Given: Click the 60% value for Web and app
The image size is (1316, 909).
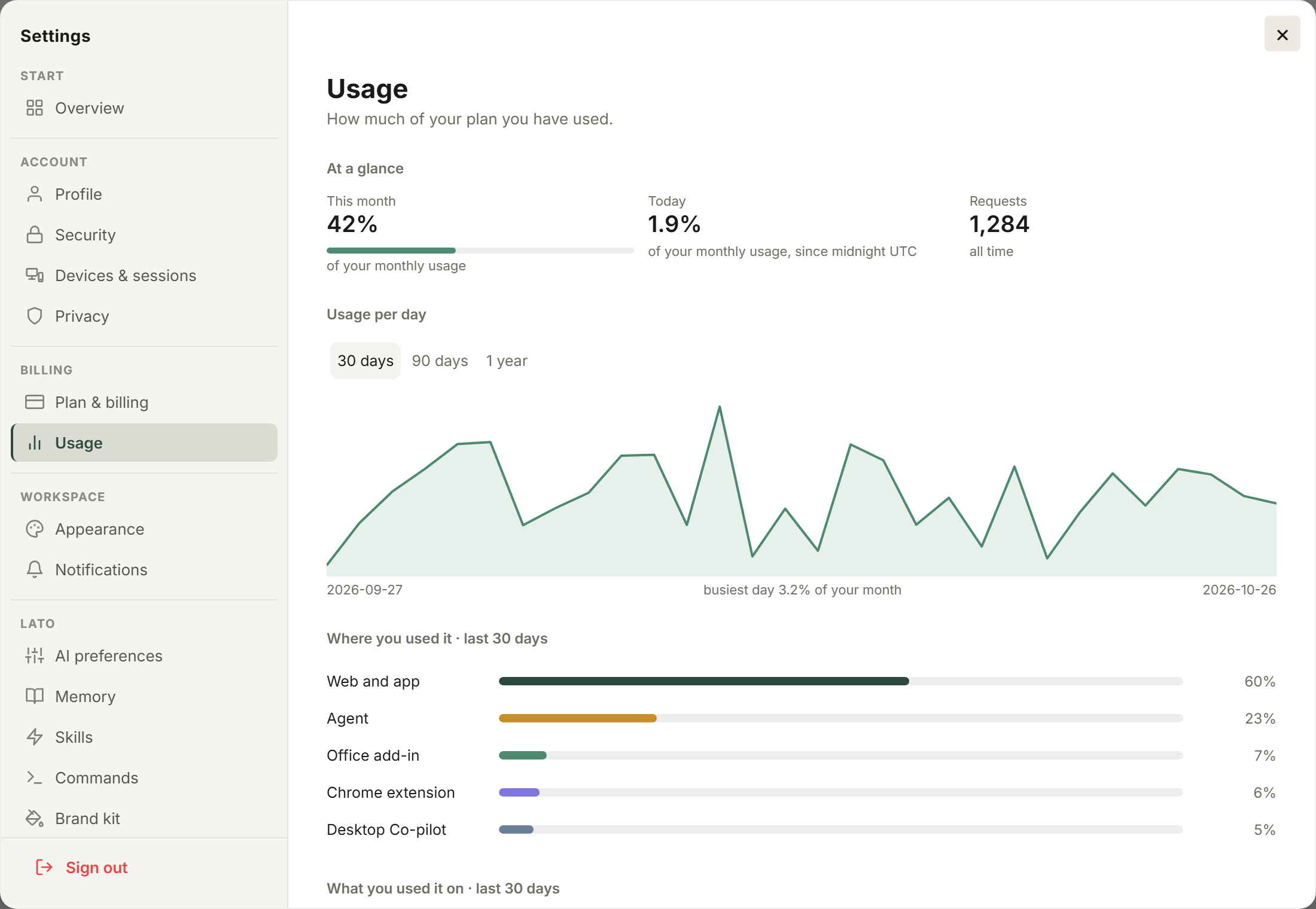Looking at the screenshot, I should (x=1260, y=681).
